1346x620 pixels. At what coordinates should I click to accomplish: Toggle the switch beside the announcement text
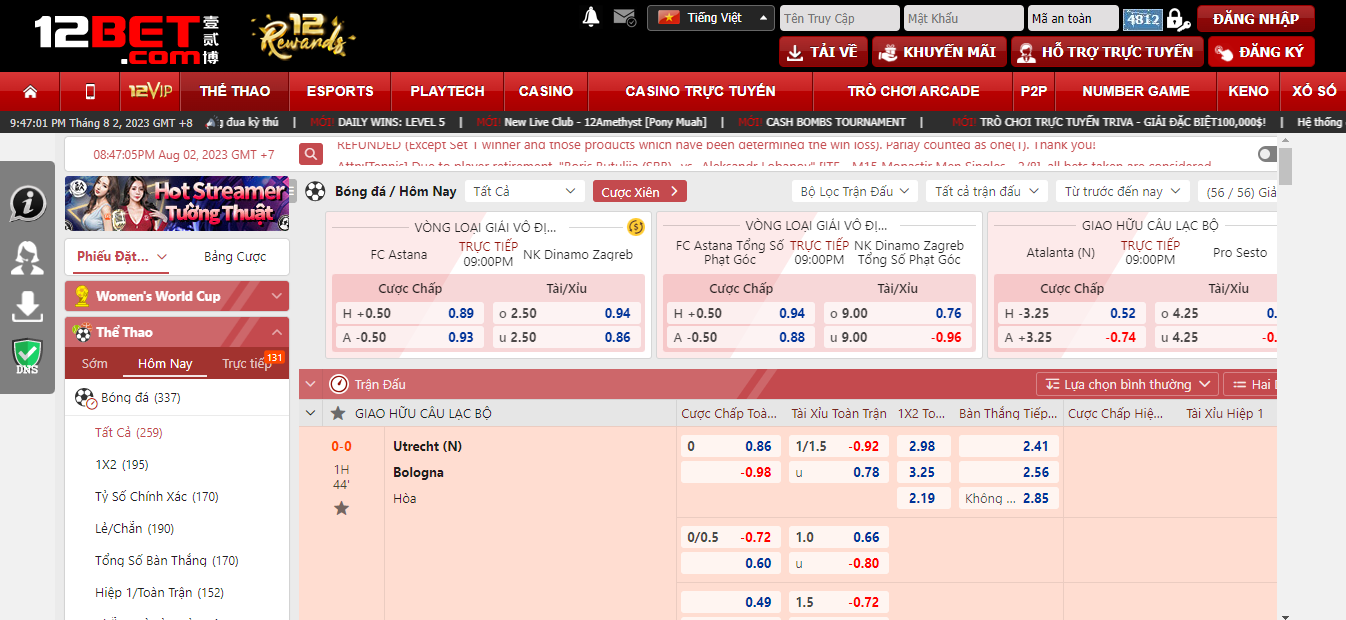pos(1267,154)
